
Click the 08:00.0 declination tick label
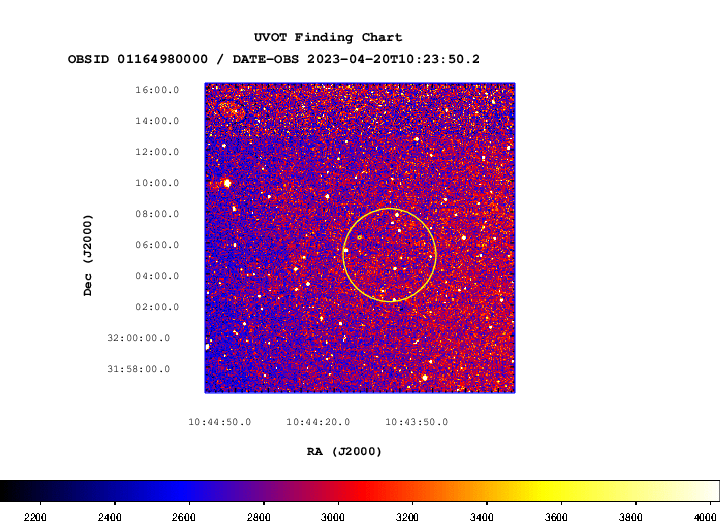tap(157, 214)
